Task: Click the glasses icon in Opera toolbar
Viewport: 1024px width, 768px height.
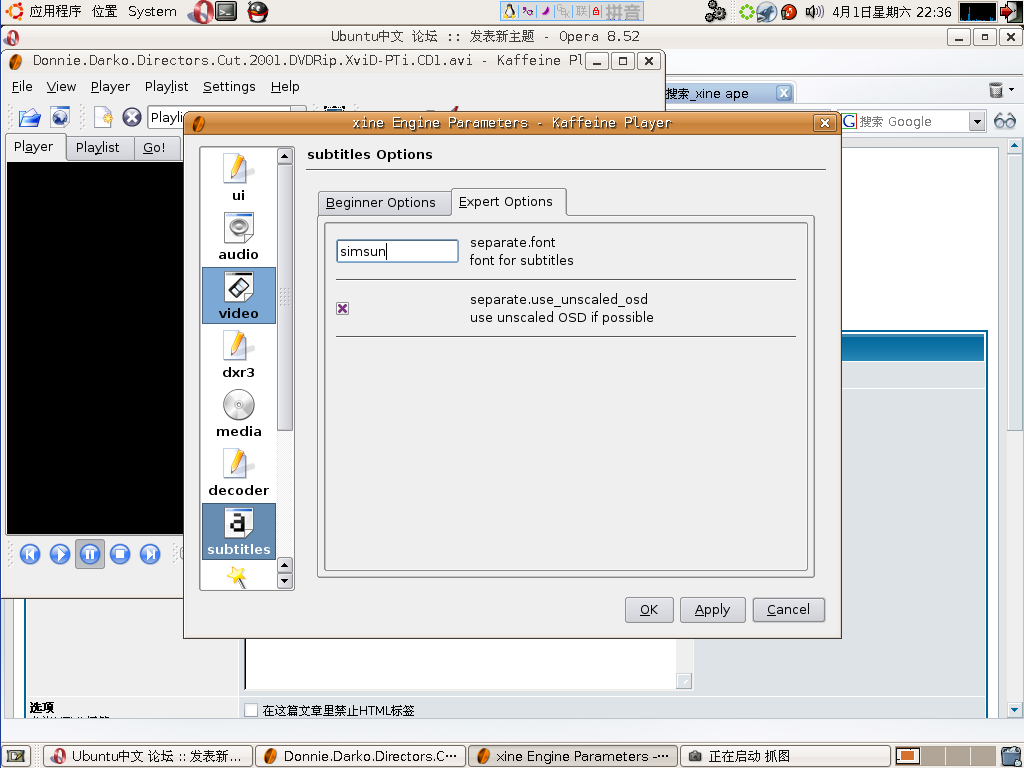Action: point(1004,121)
